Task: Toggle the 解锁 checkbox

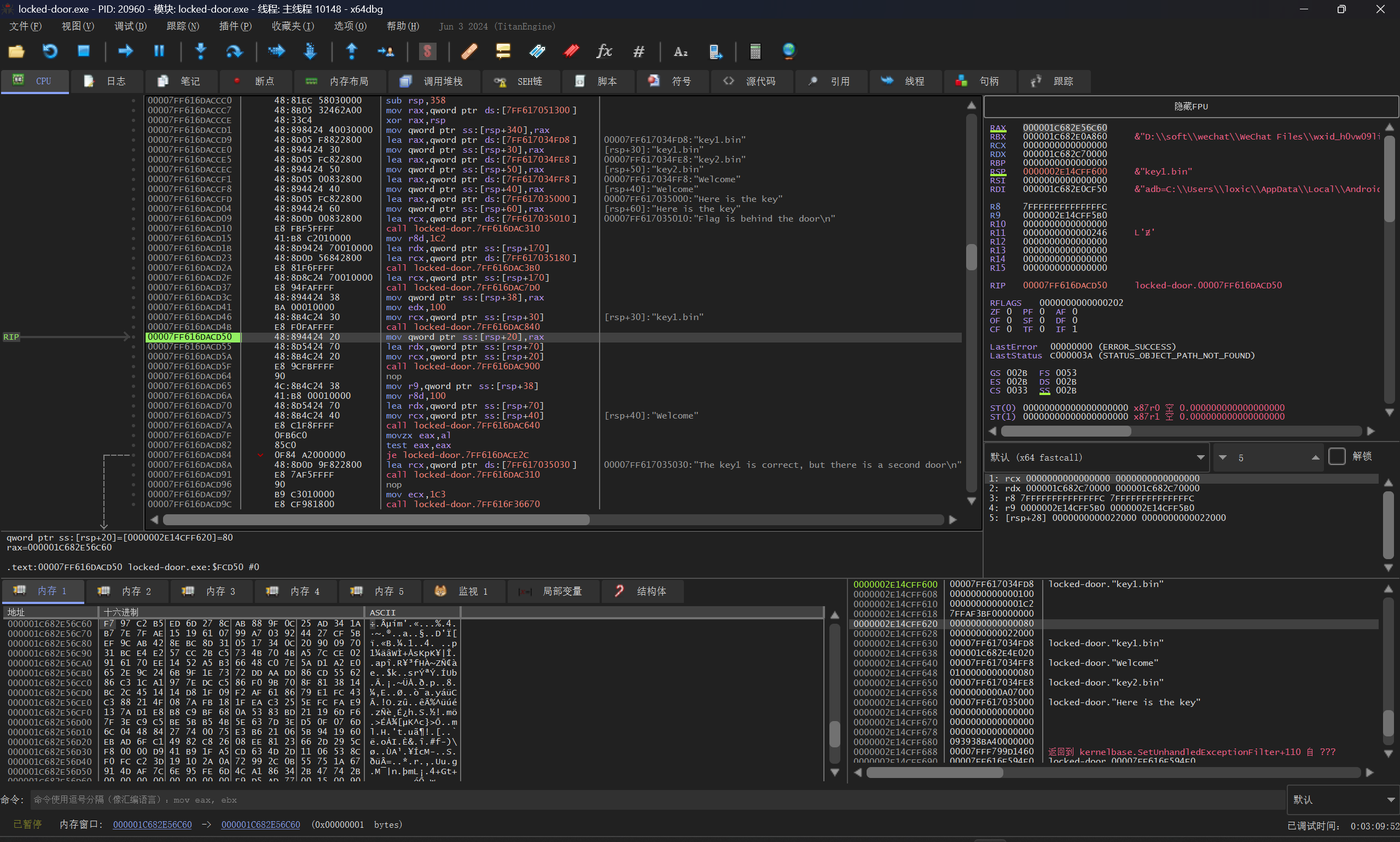Action: (x=1337, y=456)
